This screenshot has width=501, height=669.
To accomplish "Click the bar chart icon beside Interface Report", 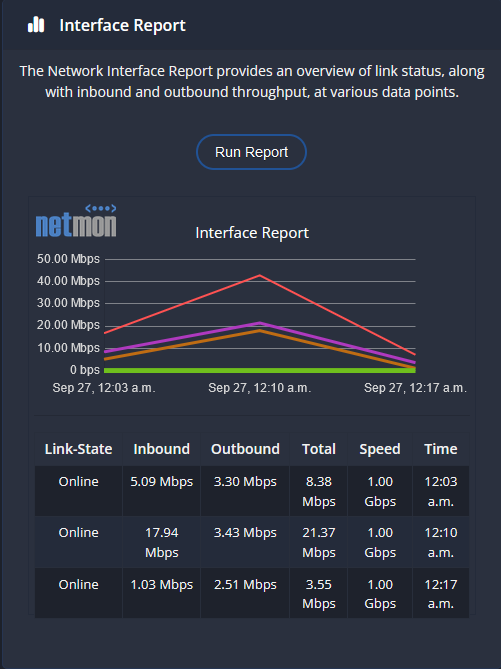I will click(x=36, y=25).
